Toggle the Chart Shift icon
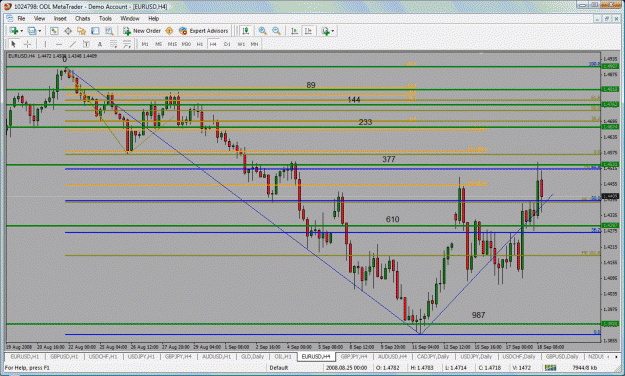This screenshot has width=625, height=376. point(308,31)
